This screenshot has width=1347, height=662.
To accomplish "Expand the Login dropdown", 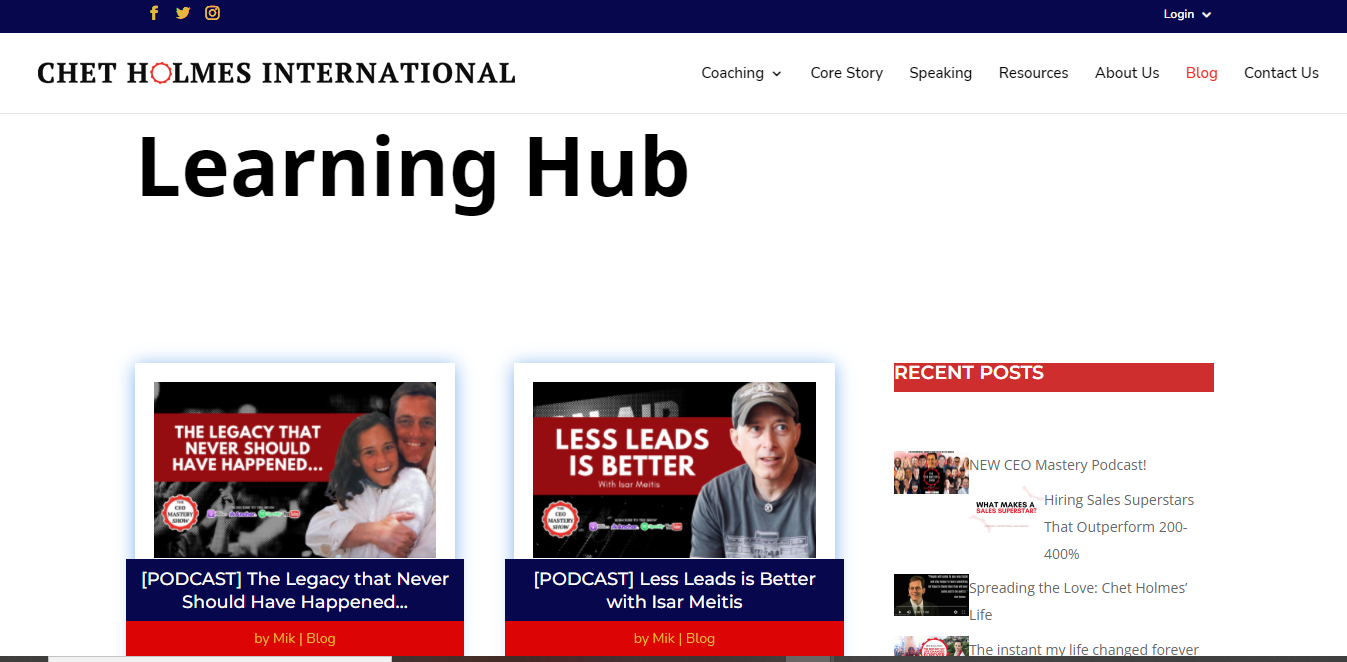I will (x=1187, y=14).
